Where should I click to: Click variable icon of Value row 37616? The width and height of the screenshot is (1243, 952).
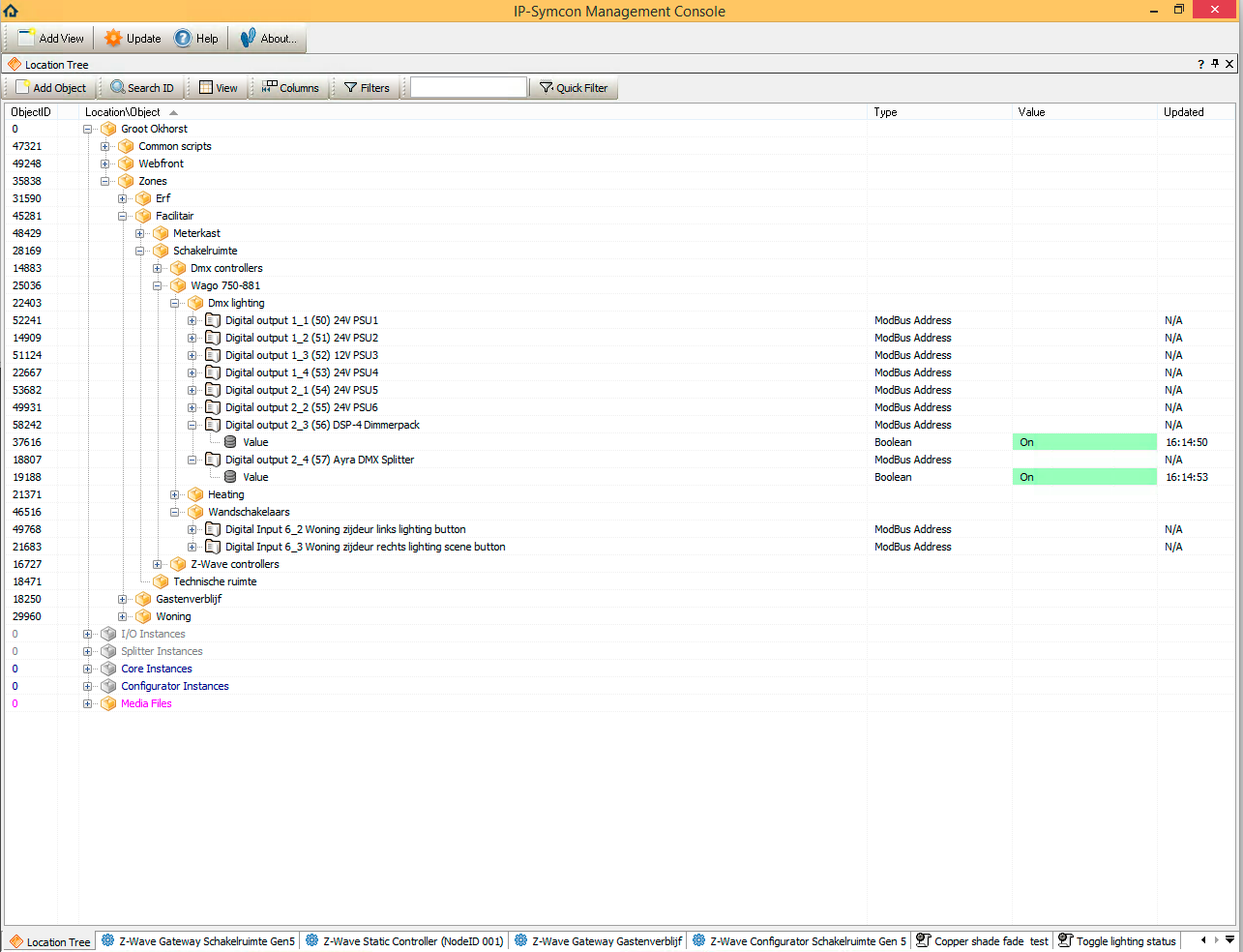(x=230, y=442)
